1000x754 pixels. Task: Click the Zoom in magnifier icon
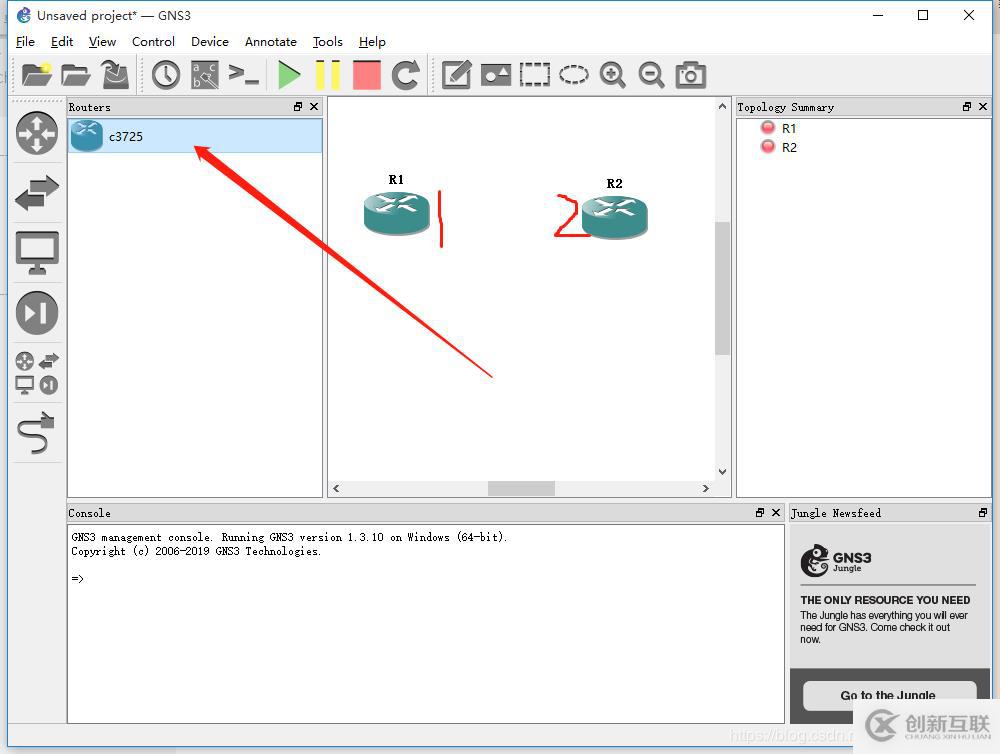point(612,75)
